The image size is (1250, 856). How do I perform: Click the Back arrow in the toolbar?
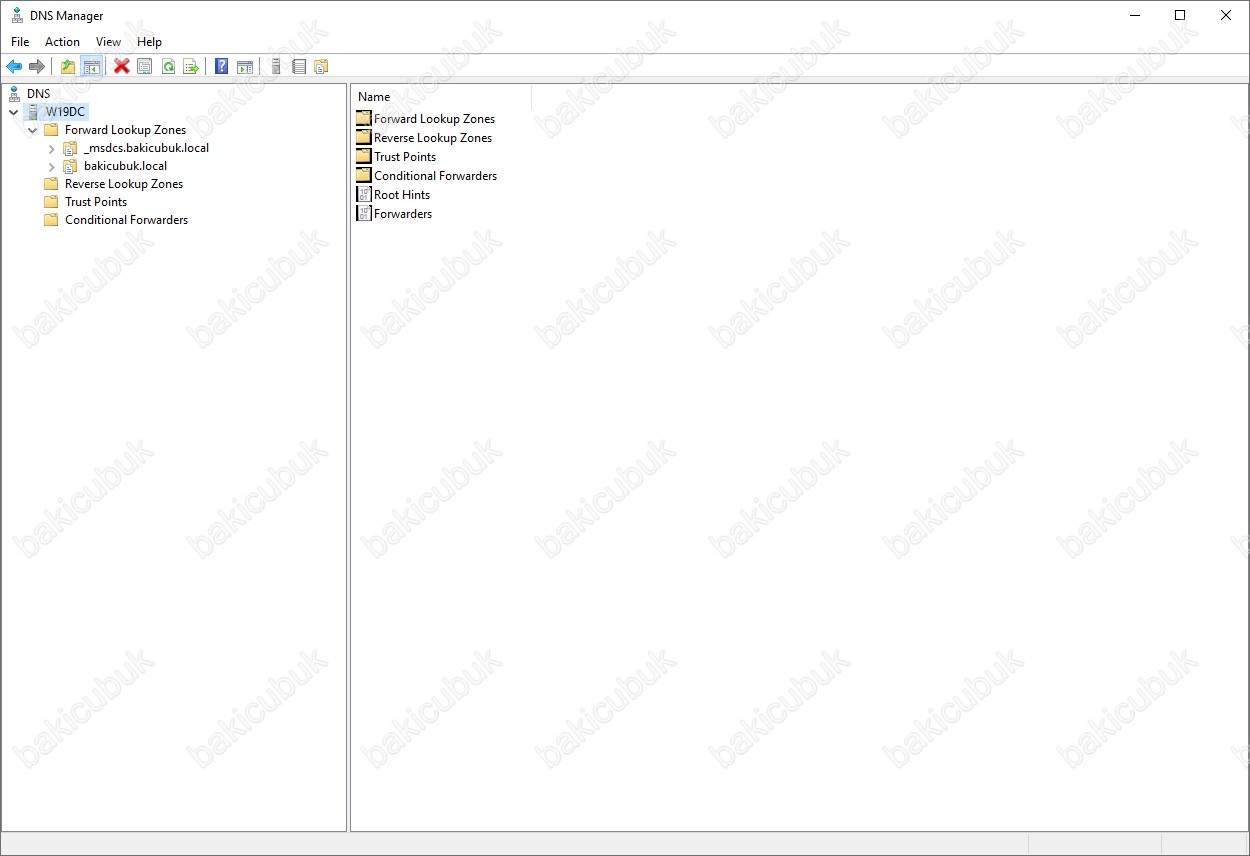[14, 67]
